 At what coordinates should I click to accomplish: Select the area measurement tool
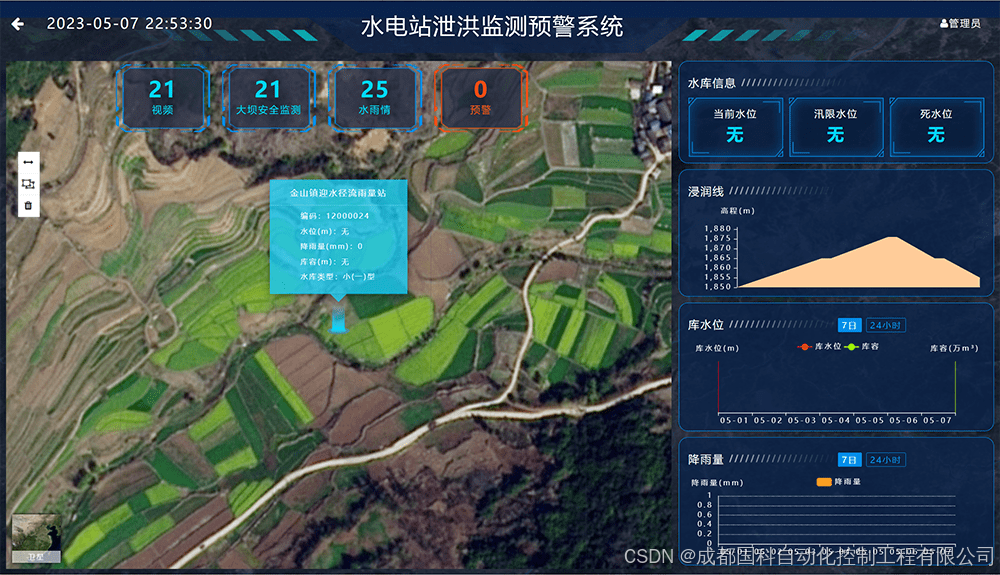click(28, 184)
